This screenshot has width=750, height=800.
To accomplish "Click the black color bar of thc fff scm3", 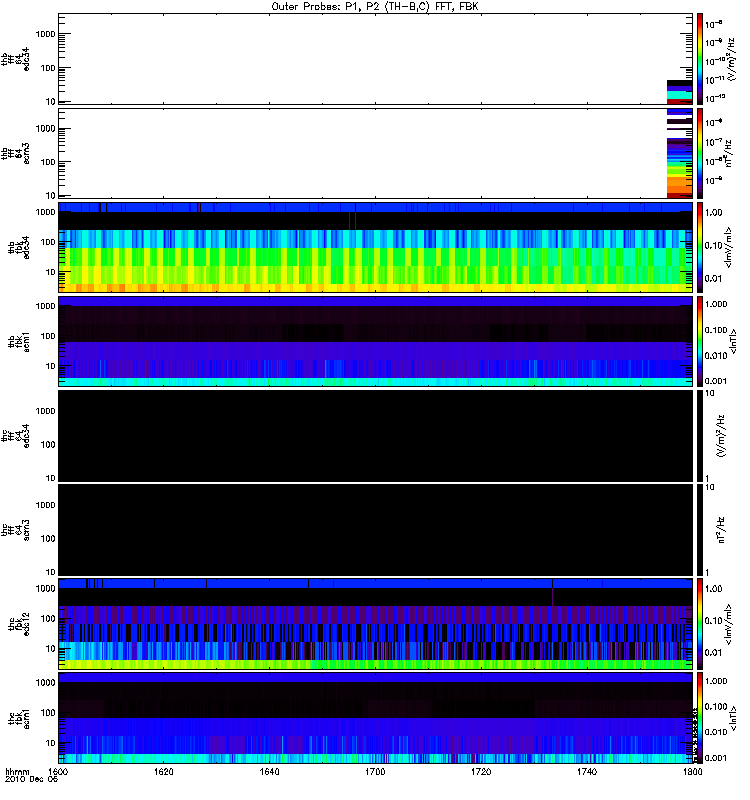I will pos(700,530).
